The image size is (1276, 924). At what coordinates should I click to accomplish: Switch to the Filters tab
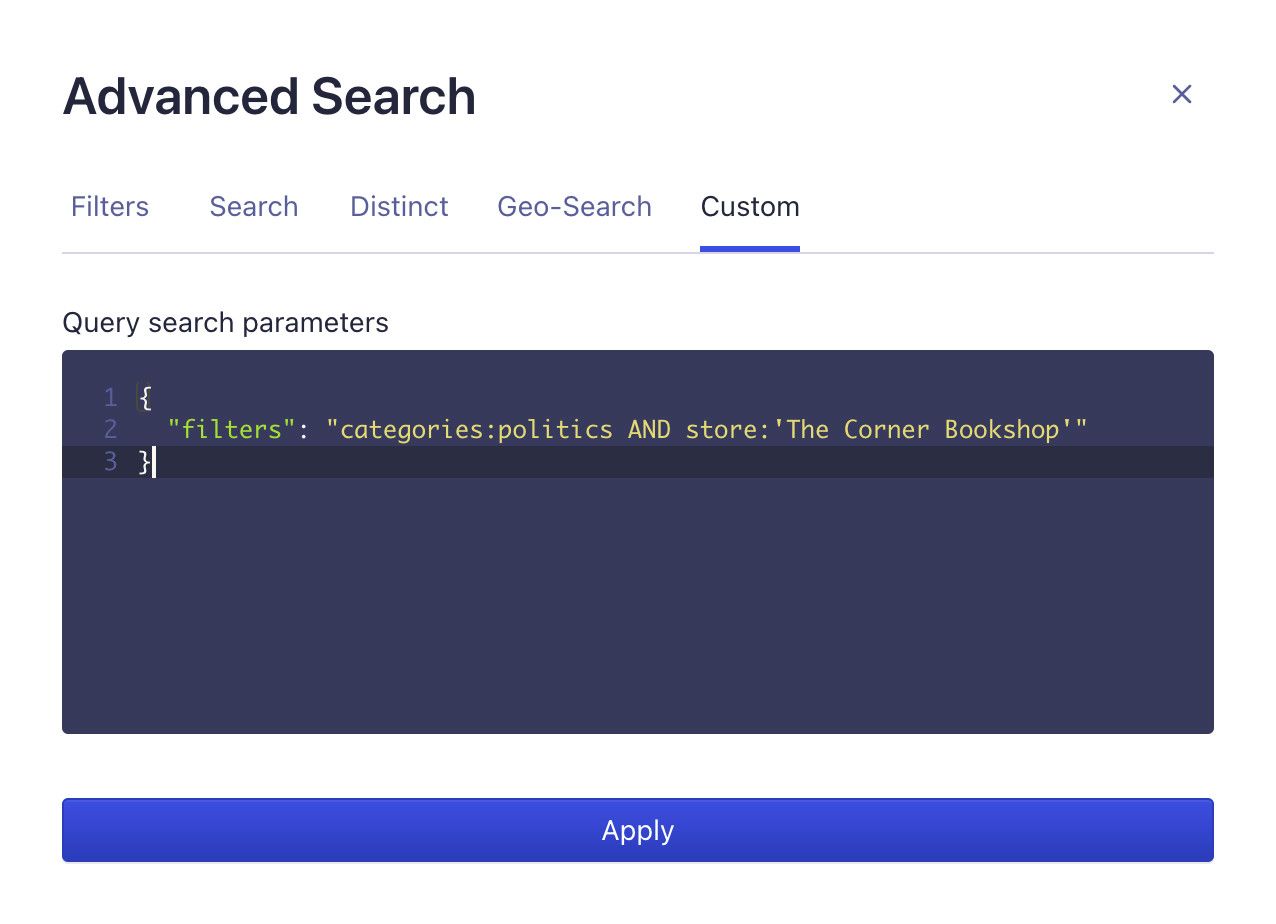[x=109, y=207]
